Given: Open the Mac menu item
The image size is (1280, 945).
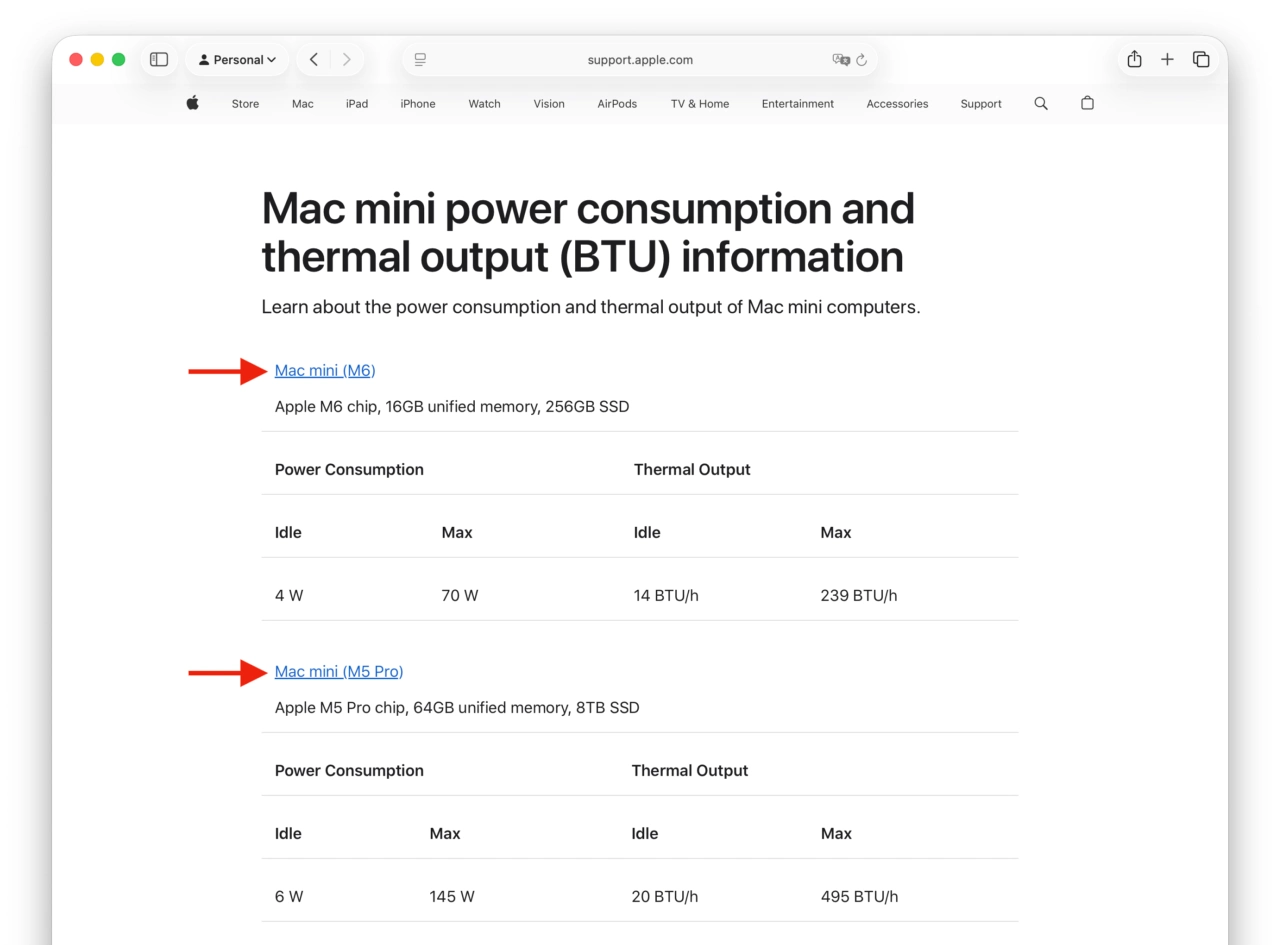Looking at the screenshot, I should click(303, 104).
